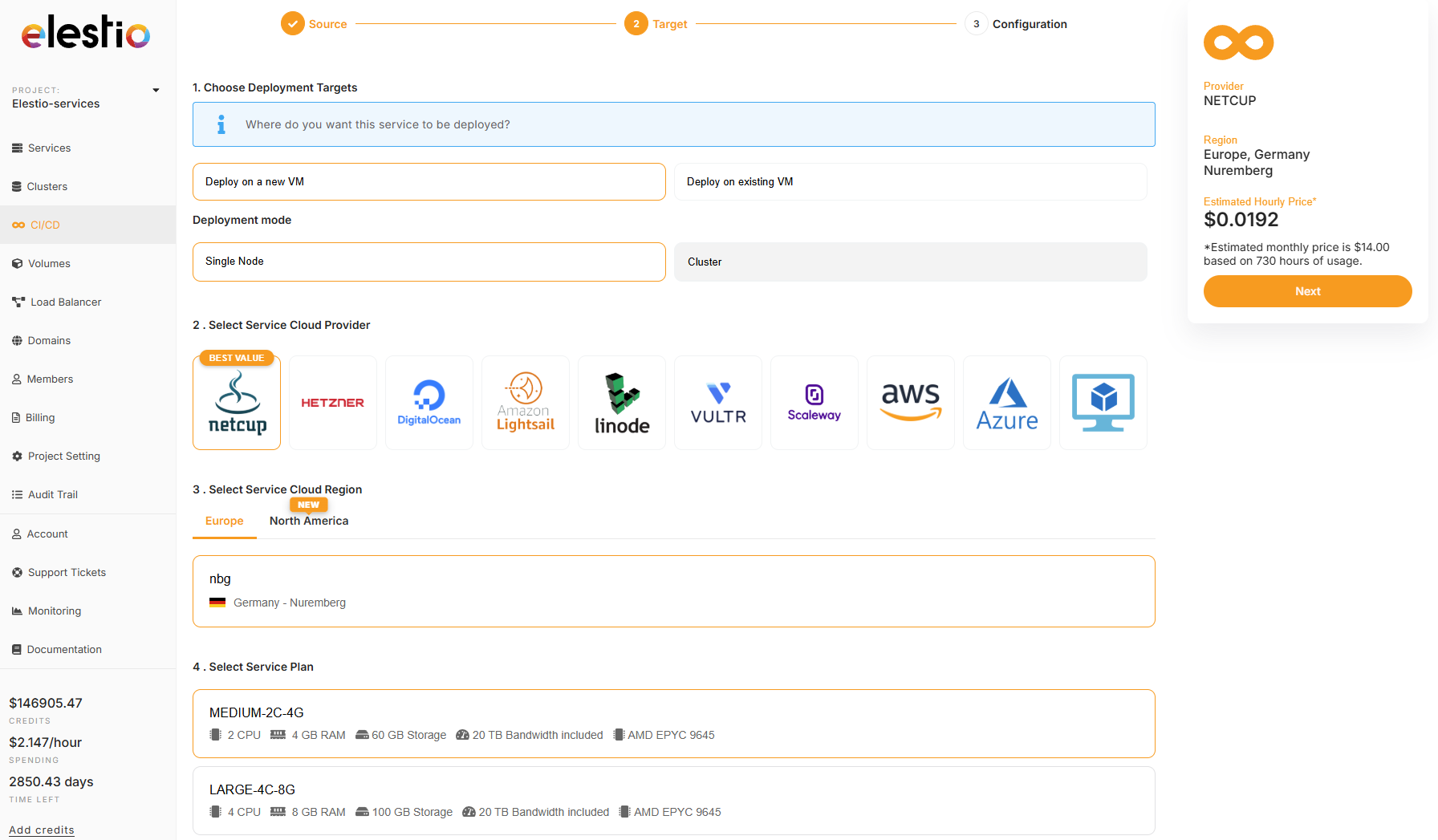Switch to North America region tab

[x=309, y=521]
